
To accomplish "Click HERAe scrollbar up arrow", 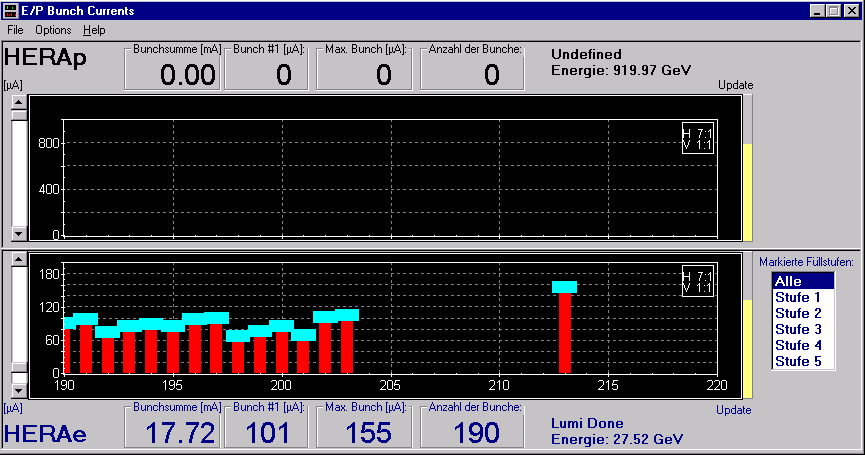I will (19, 259).
